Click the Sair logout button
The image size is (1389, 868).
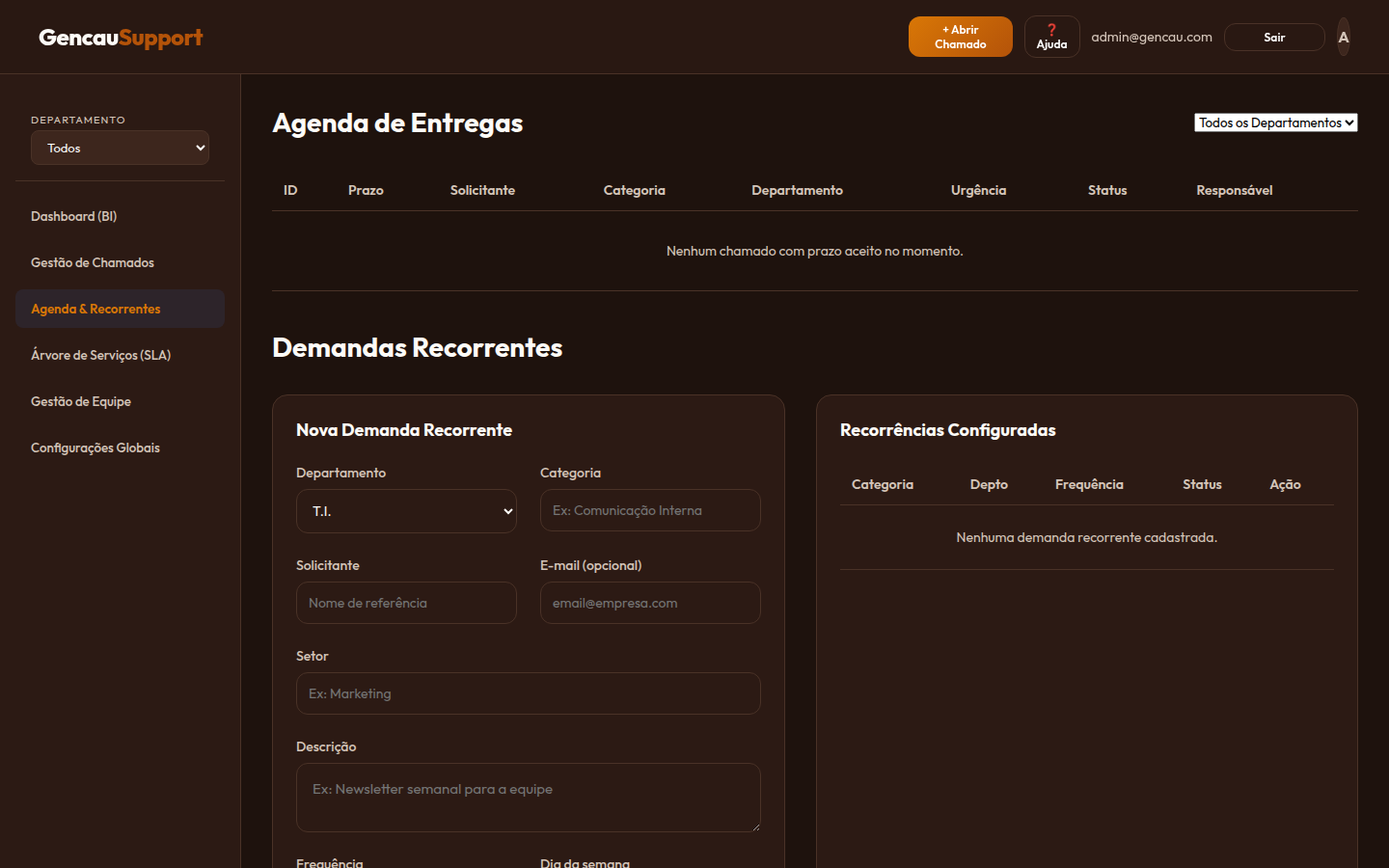coord(1274,38)
